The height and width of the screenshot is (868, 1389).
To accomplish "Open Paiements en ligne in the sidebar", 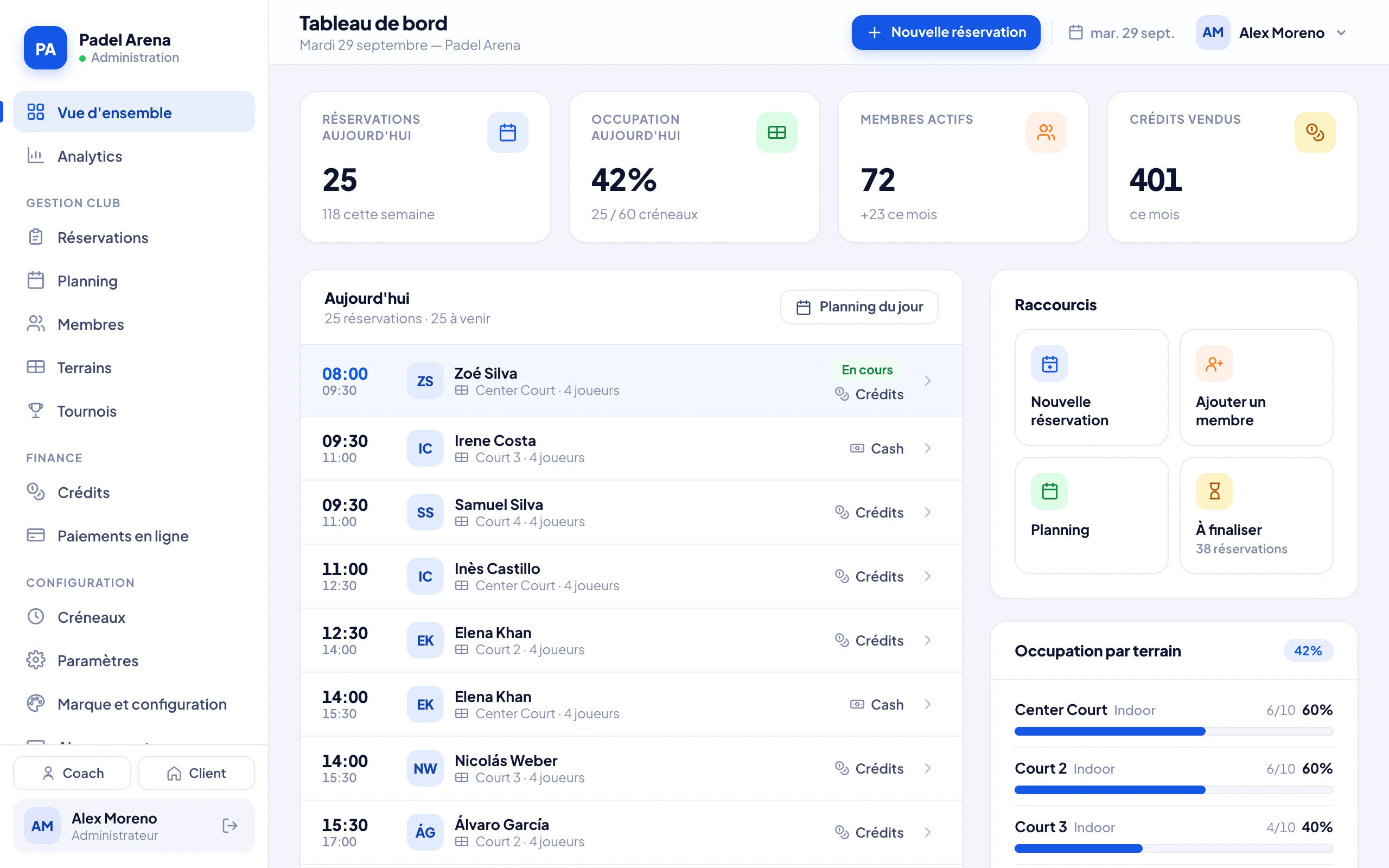I will point(133,535).
